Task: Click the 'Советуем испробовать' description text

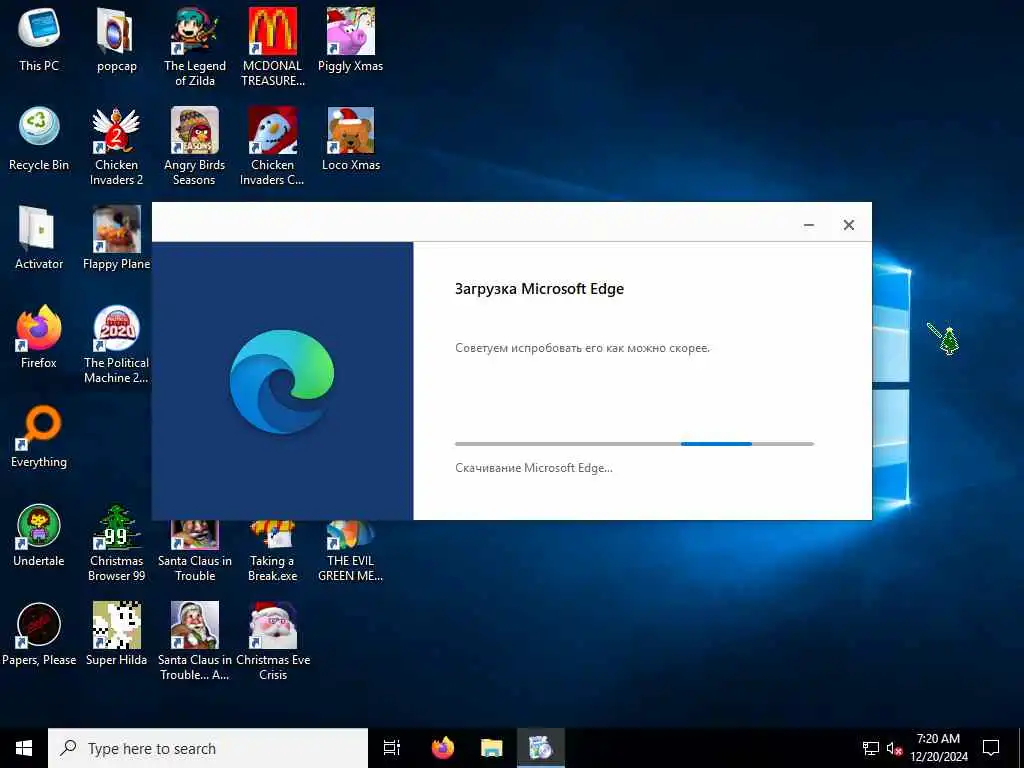Action: (582, 348)
